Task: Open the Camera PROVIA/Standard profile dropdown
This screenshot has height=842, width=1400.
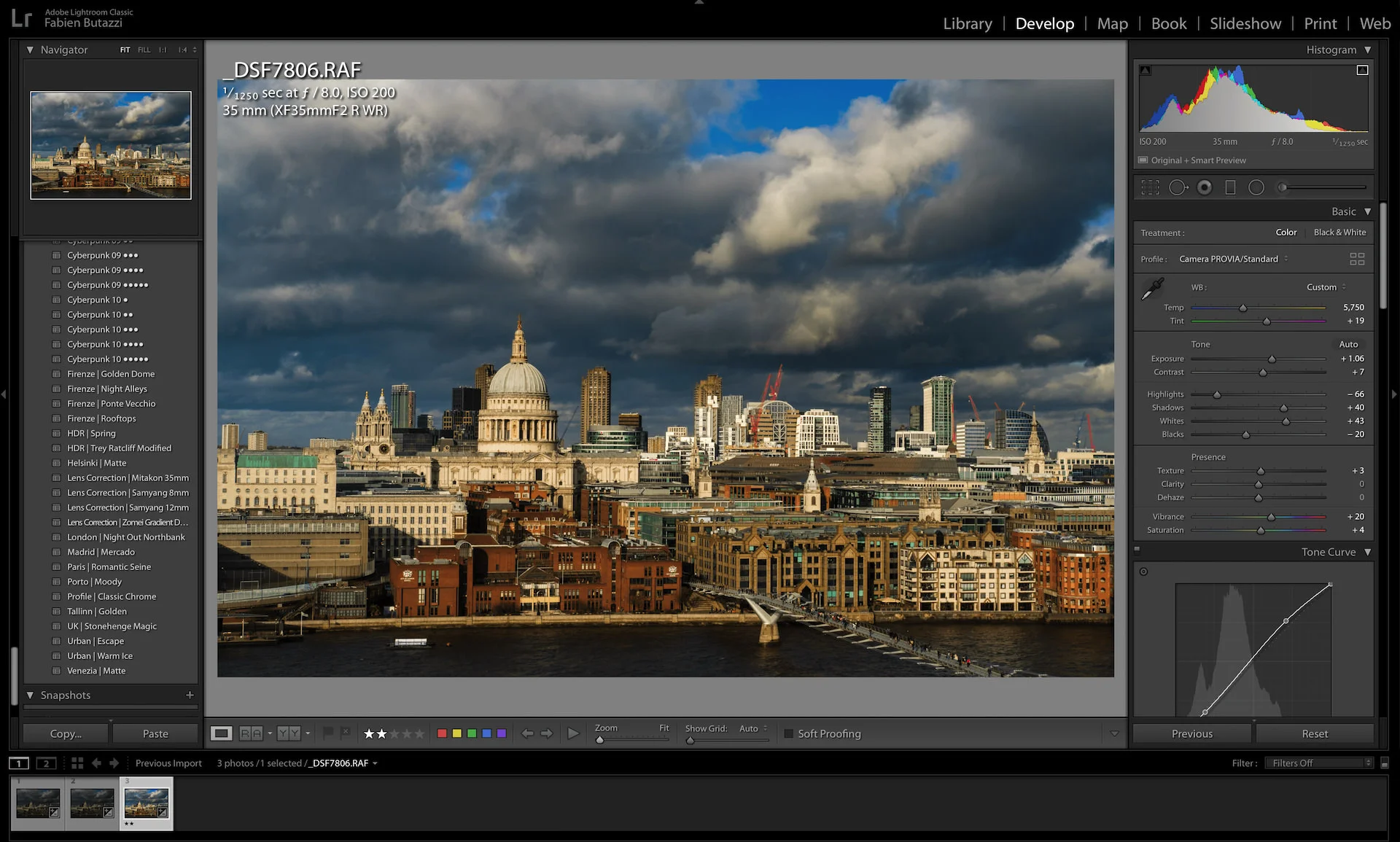Action: pos(1234,259)
